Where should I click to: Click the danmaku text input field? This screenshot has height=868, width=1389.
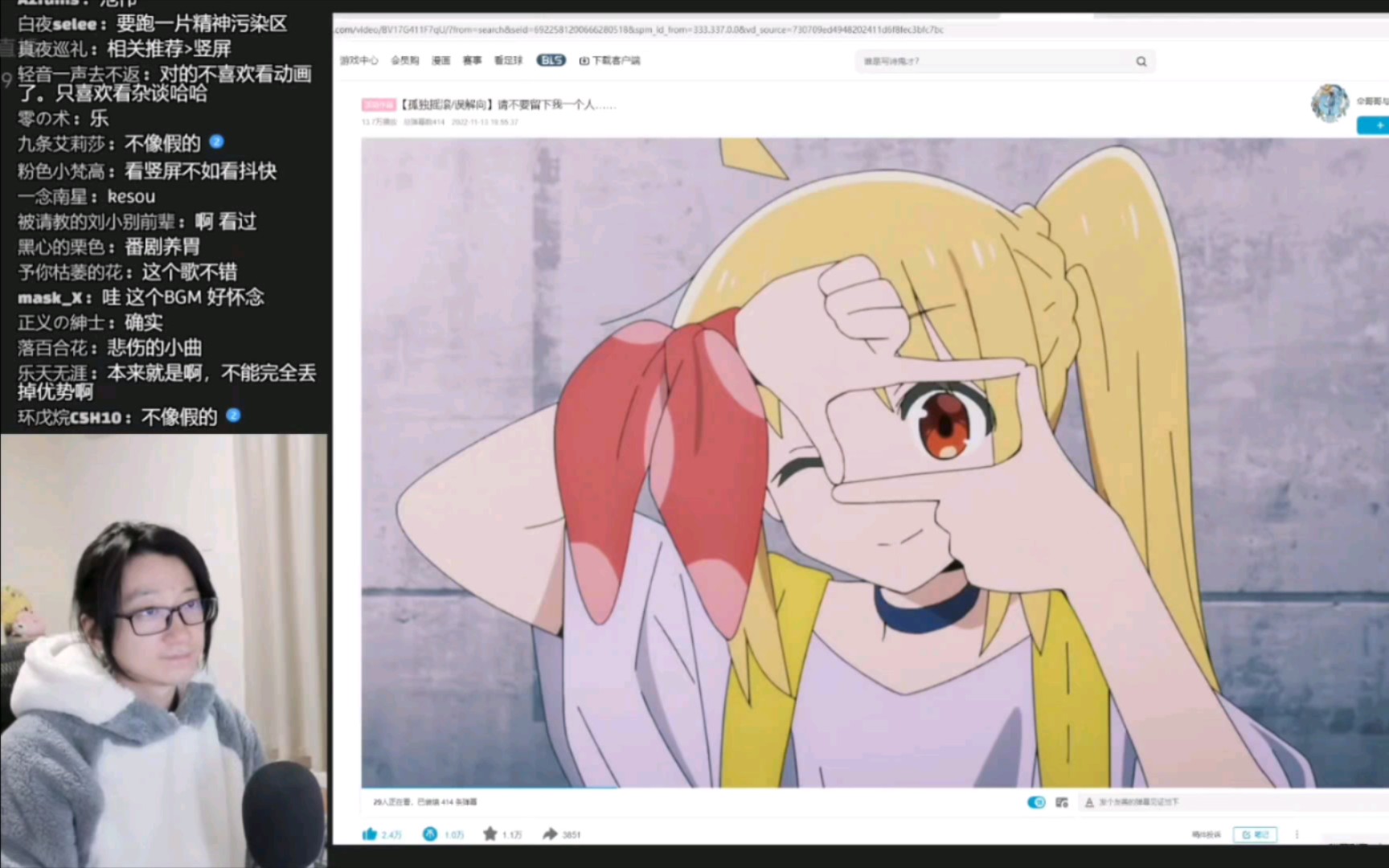(x=1242, y=802)
